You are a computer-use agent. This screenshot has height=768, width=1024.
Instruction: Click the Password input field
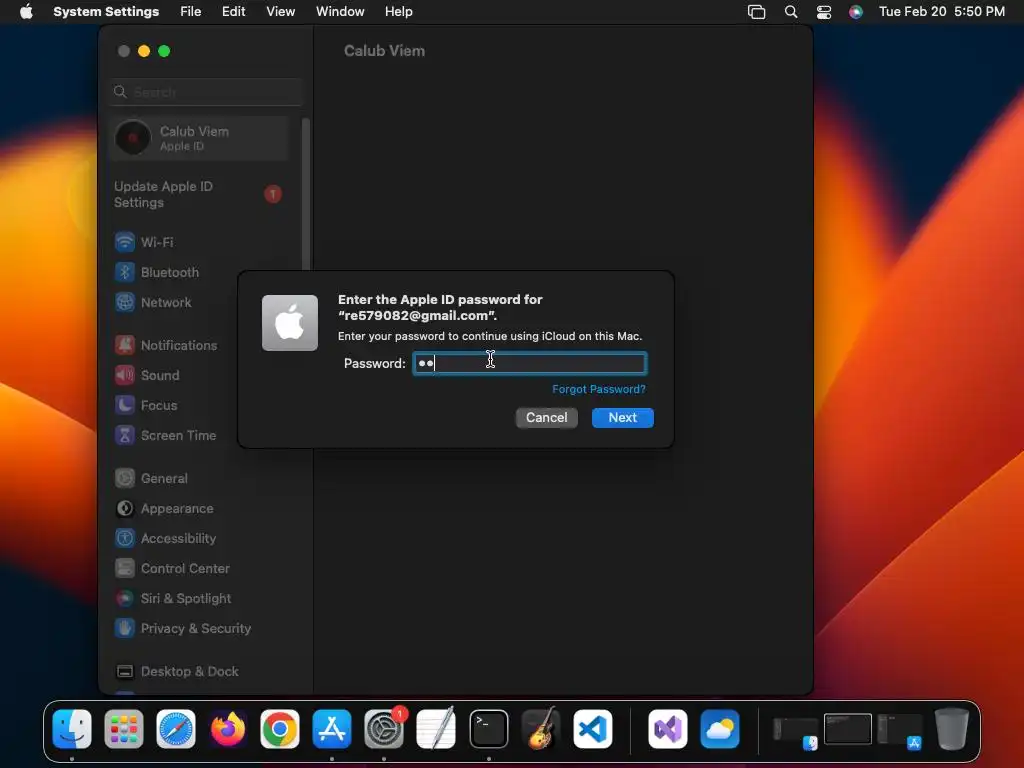pyautogui.click(x=530, y=363)
